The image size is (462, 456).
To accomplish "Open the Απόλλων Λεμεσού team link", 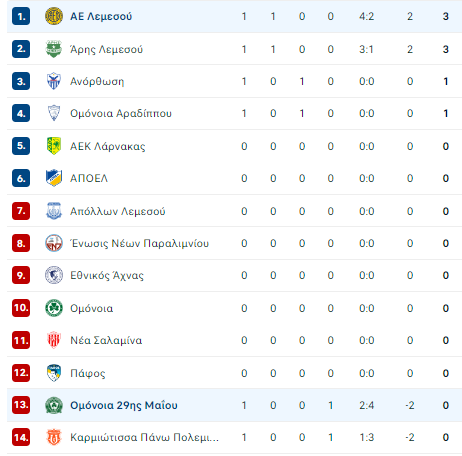I will click(x=117, y=211).
